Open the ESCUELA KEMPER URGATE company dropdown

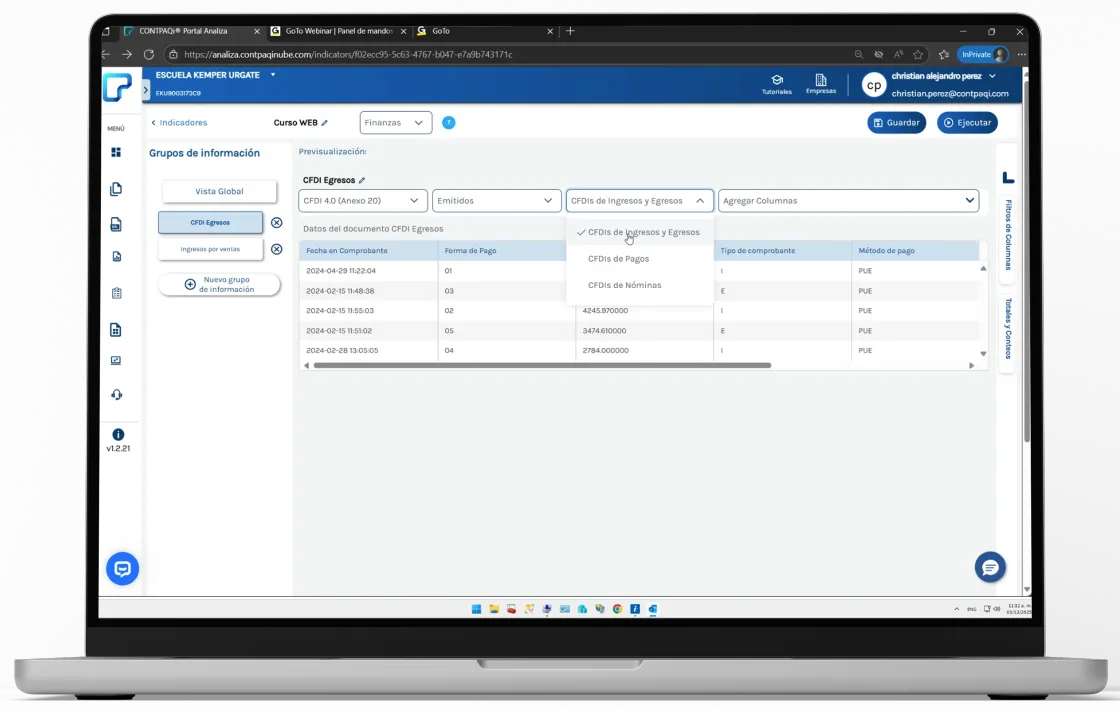point(273,75)
